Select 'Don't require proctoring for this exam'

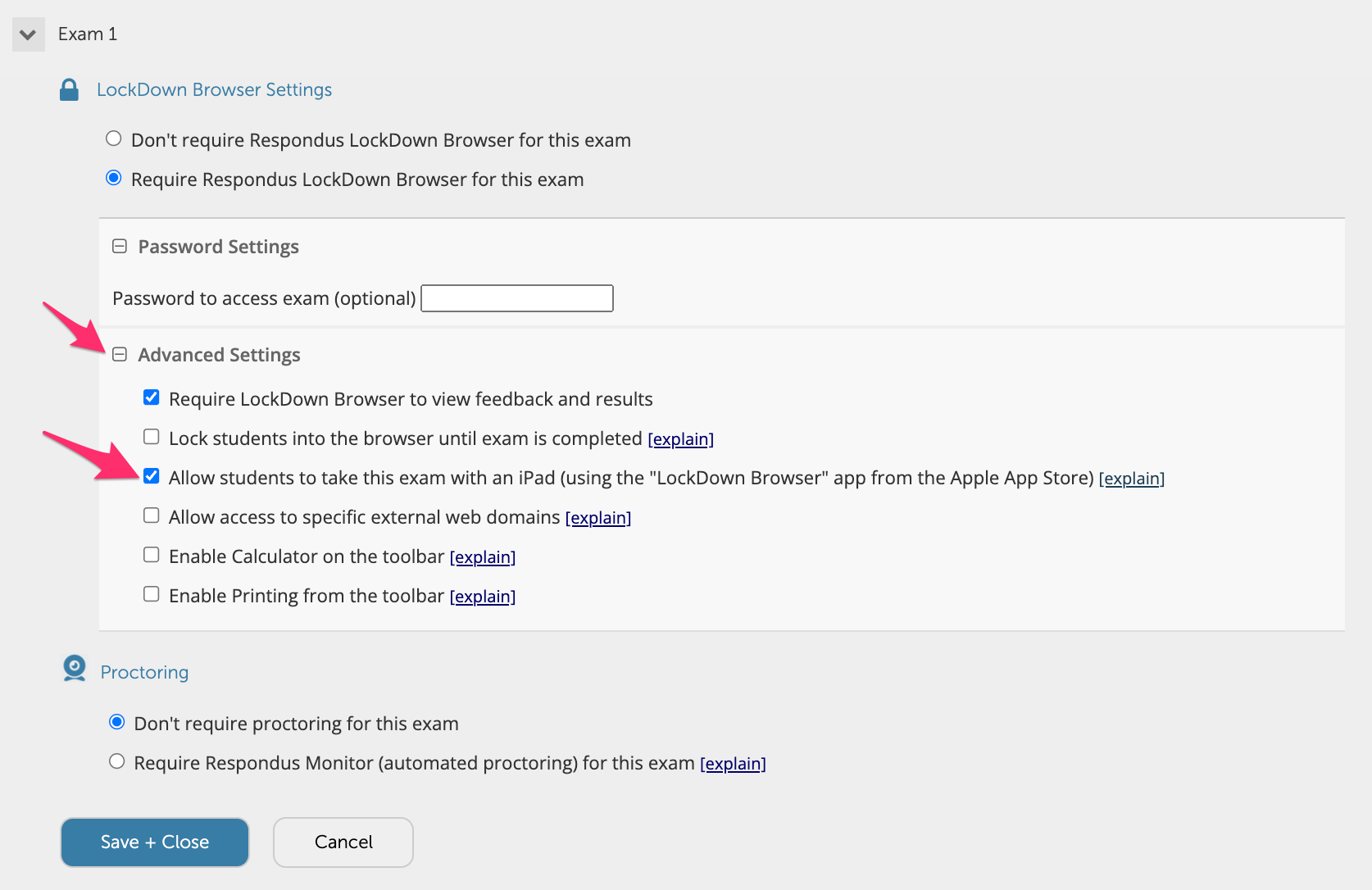pyautogui.click(x=116, y=721)
